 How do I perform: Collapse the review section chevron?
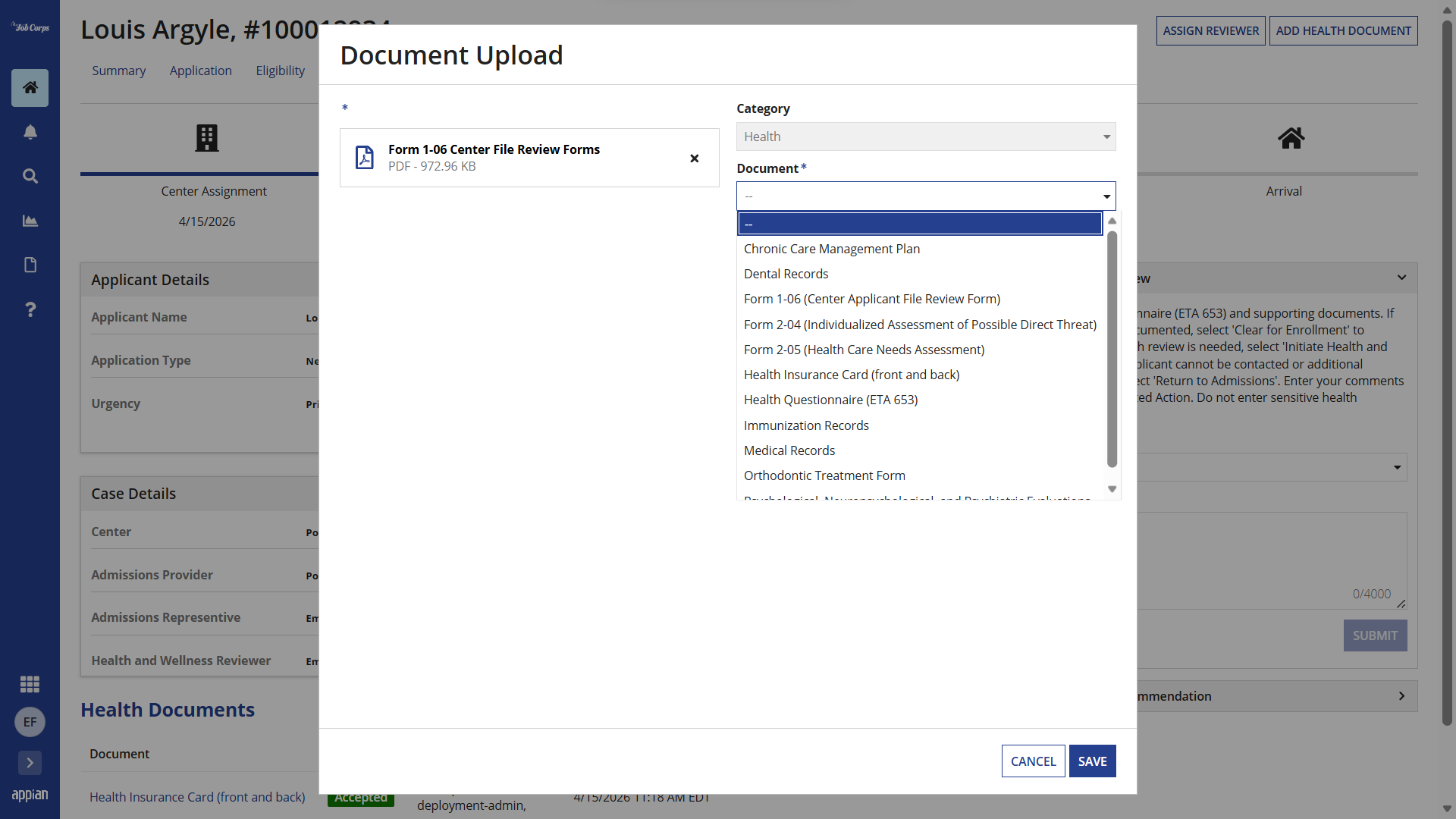[1402, 278]
